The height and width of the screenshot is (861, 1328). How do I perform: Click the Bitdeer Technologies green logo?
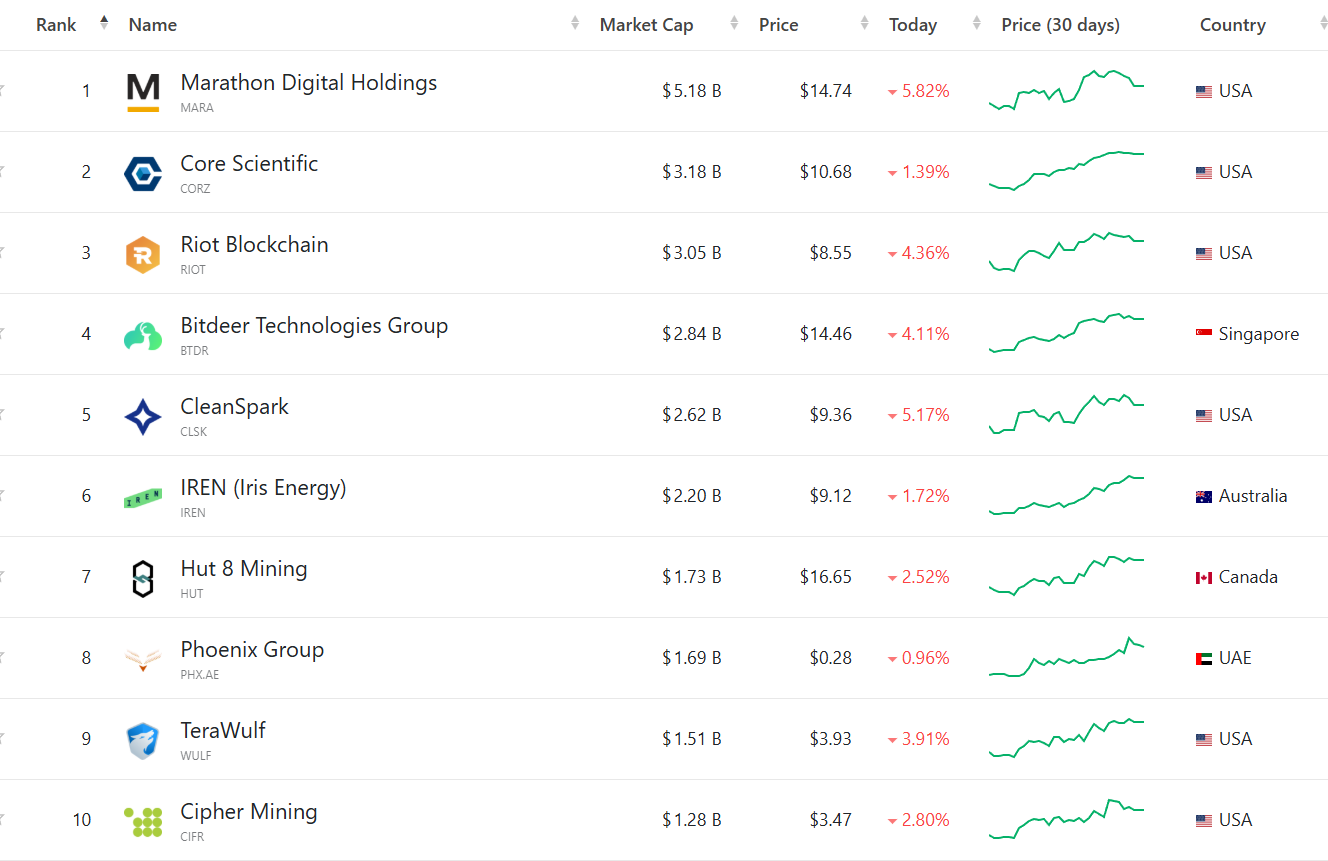click(x=143, y=335)
